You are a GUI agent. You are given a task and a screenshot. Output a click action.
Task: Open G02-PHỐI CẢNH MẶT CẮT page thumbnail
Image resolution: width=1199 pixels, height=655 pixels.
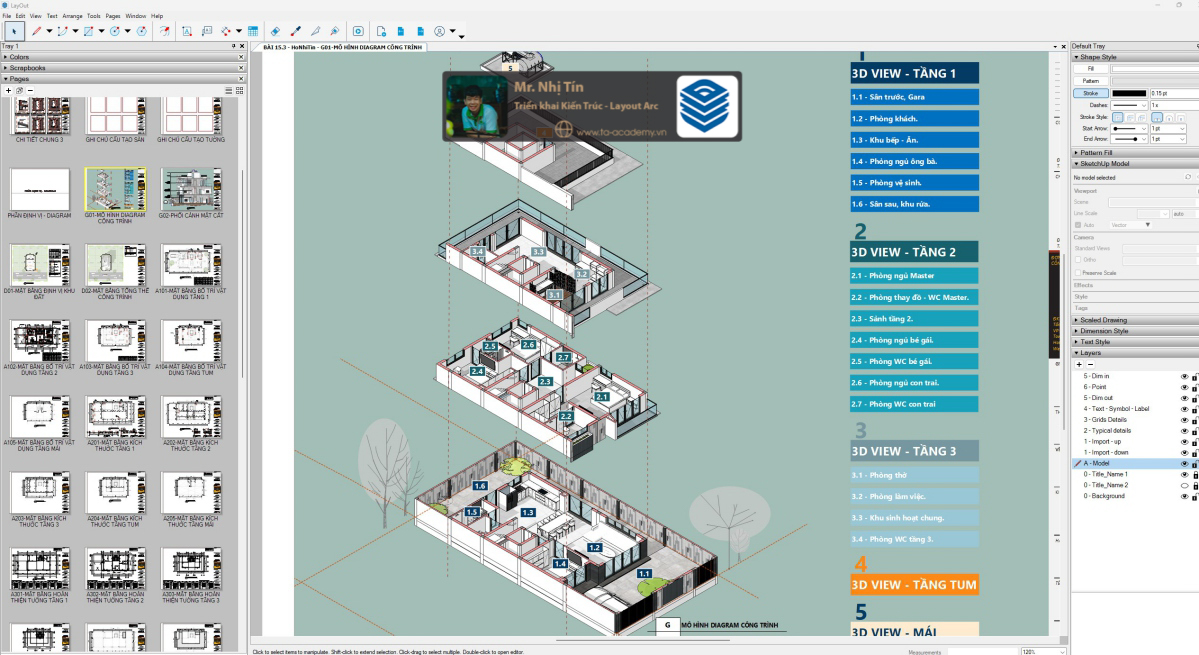(x=191, y=189)
